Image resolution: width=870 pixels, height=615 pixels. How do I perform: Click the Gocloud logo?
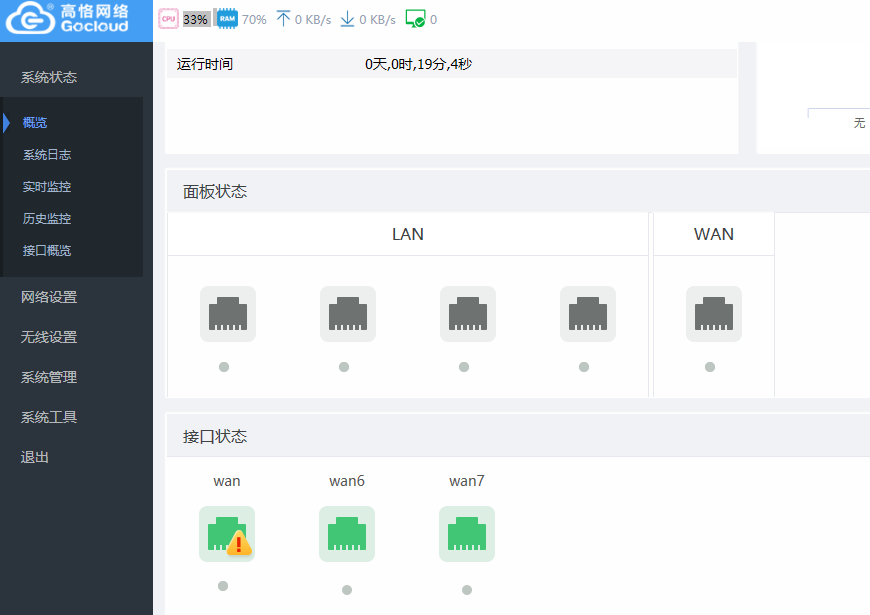(x=67, y=18)
